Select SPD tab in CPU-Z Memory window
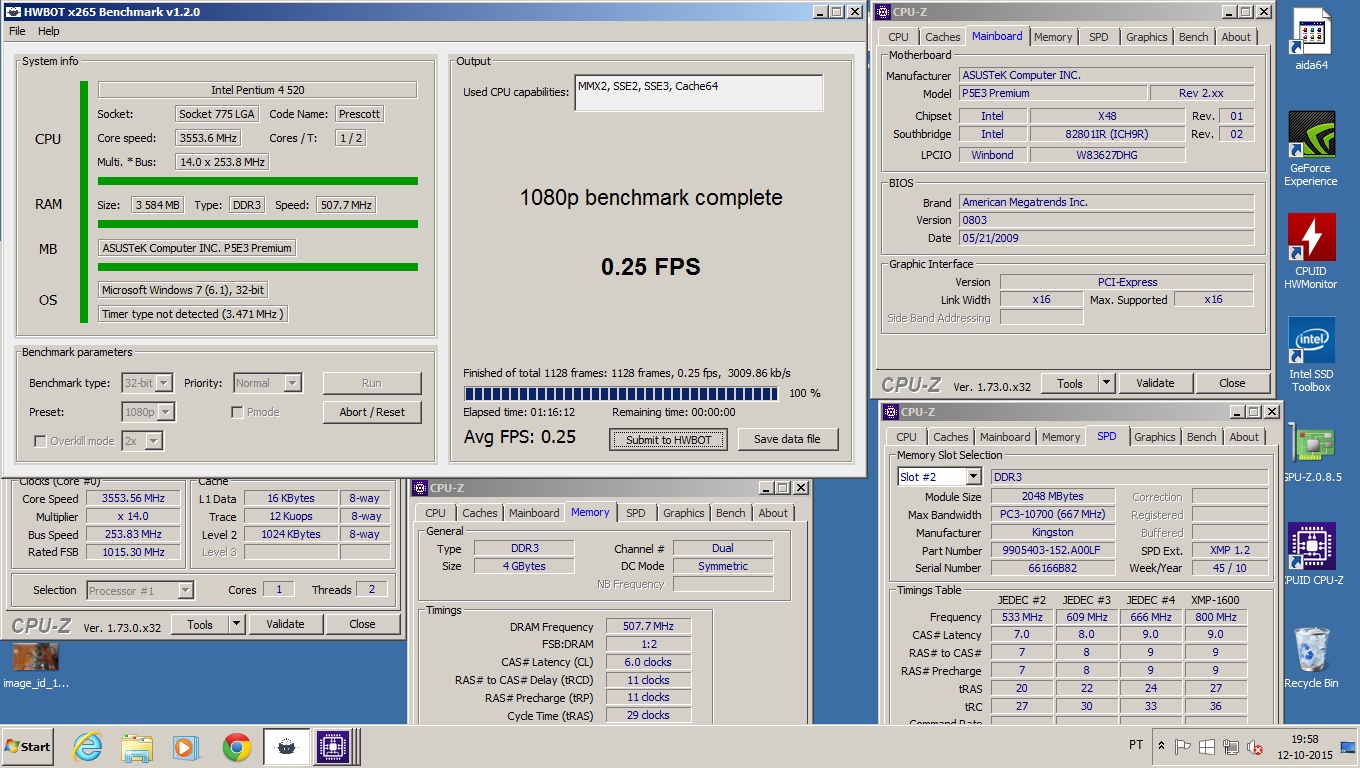Viewport: 1360px width, 768px height. pyautogui.click(x=636, y=513)
